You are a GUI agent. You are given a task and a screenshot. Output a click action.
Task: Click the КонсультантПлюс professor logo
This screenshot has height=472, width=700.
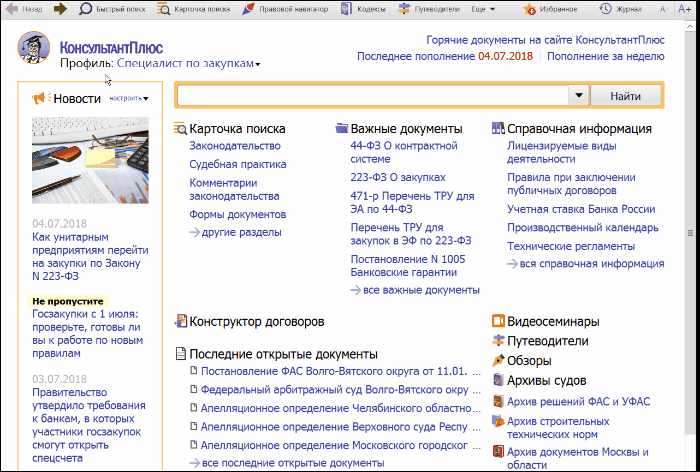point(34,47)
